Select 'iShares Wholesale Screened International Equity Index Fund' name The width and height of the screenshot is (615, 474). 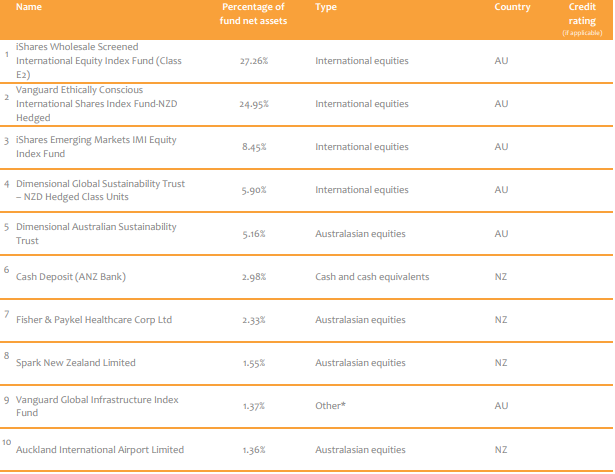(99, 61)
